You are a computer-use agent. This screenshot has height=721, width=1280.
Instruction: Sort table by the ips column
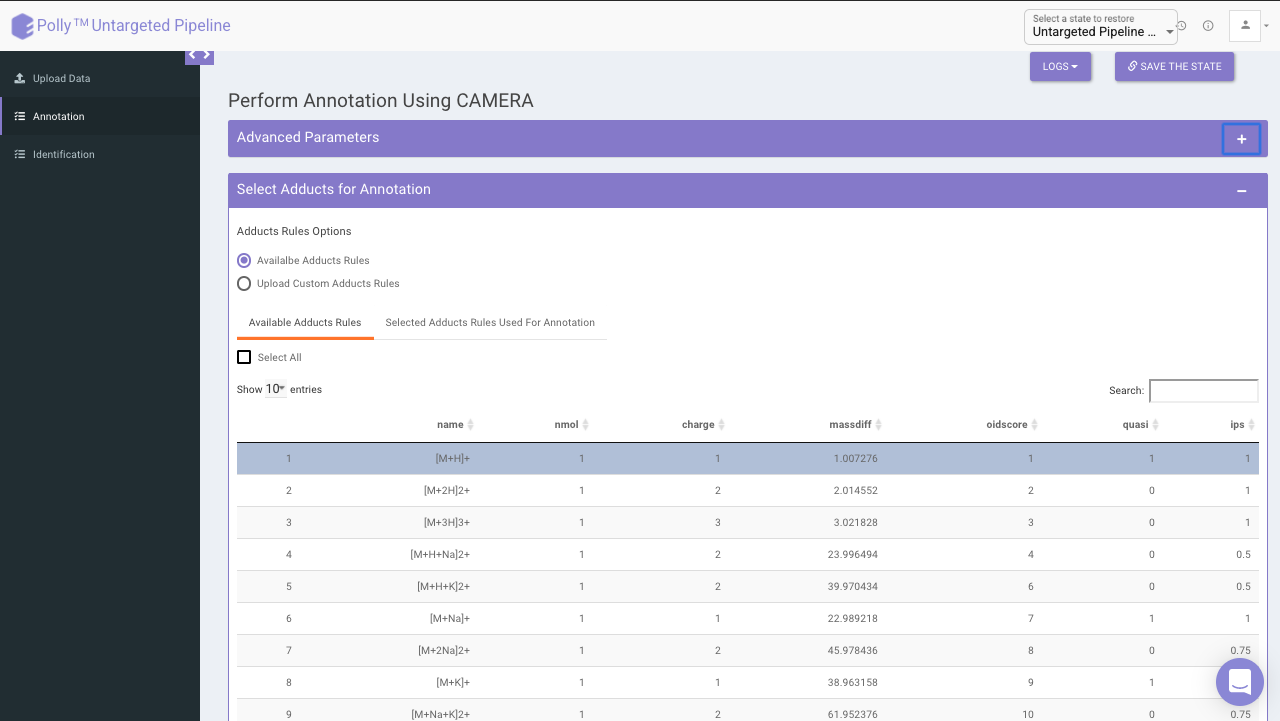[x=1243, y=425]
